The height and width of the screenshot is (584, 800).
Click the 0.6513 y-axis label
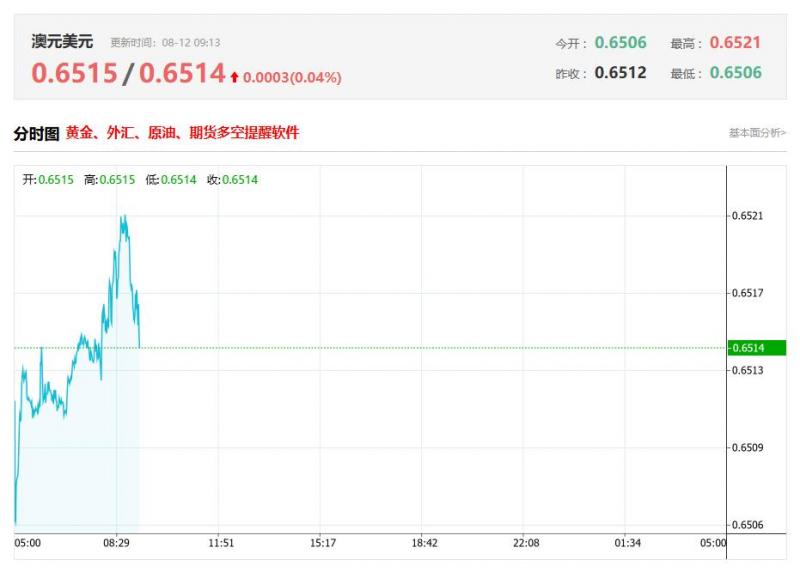[x=747, y=370]
